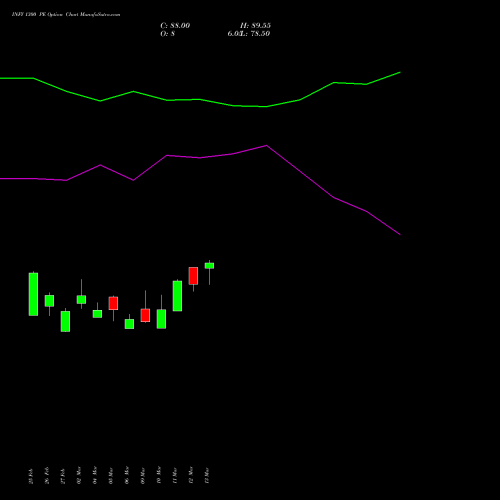This screenshot has width=500, height=500.
Task: Select the red candle for 12 Mar
Action: [193, 276]
